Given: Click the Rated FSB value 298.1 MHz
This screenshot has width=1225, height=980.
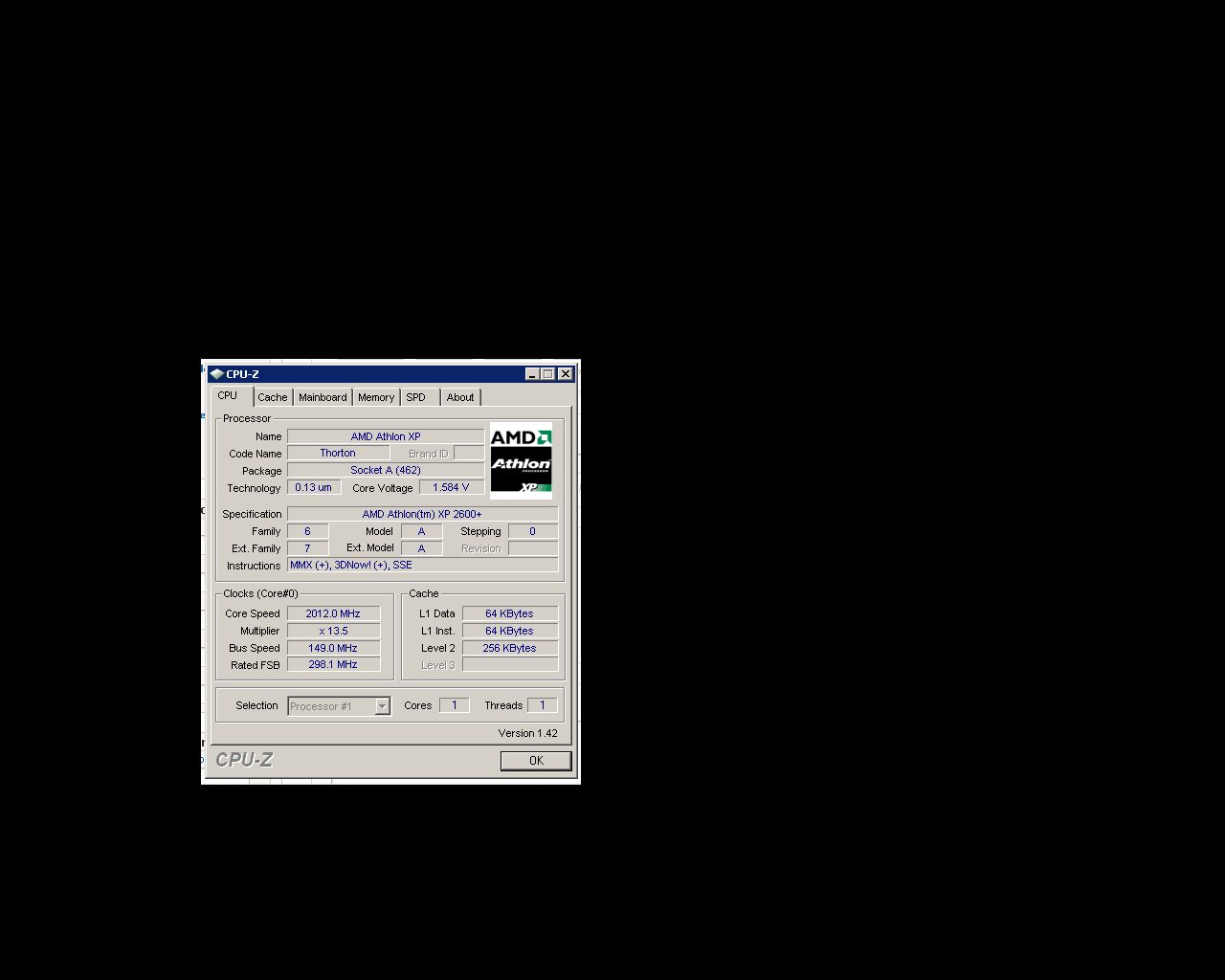Looking at the screenshot, I should tap(333, 665).
